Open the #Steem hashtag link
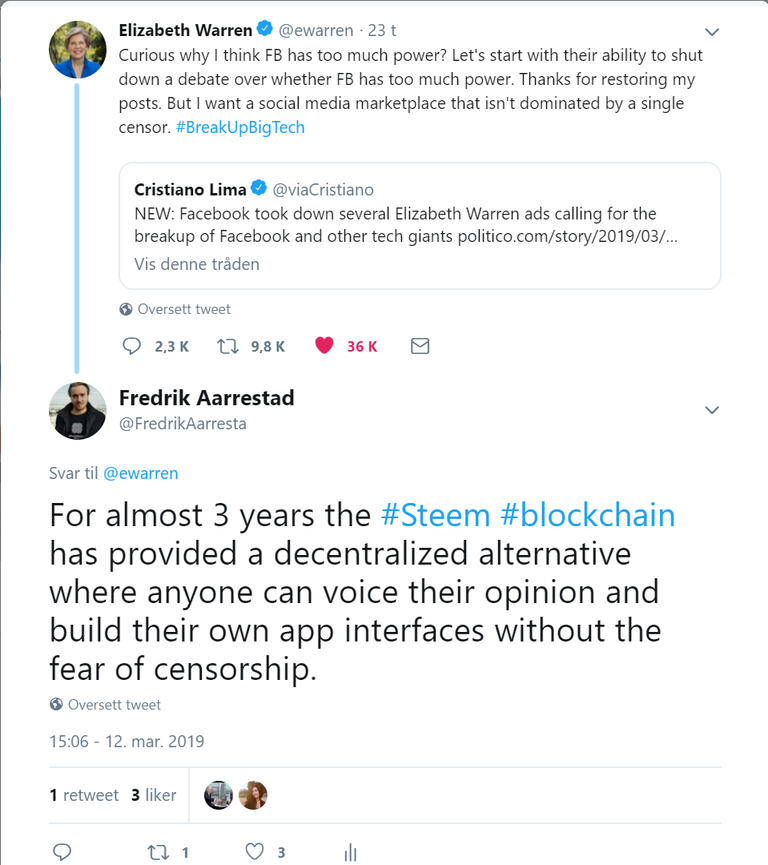 point(436,515)
